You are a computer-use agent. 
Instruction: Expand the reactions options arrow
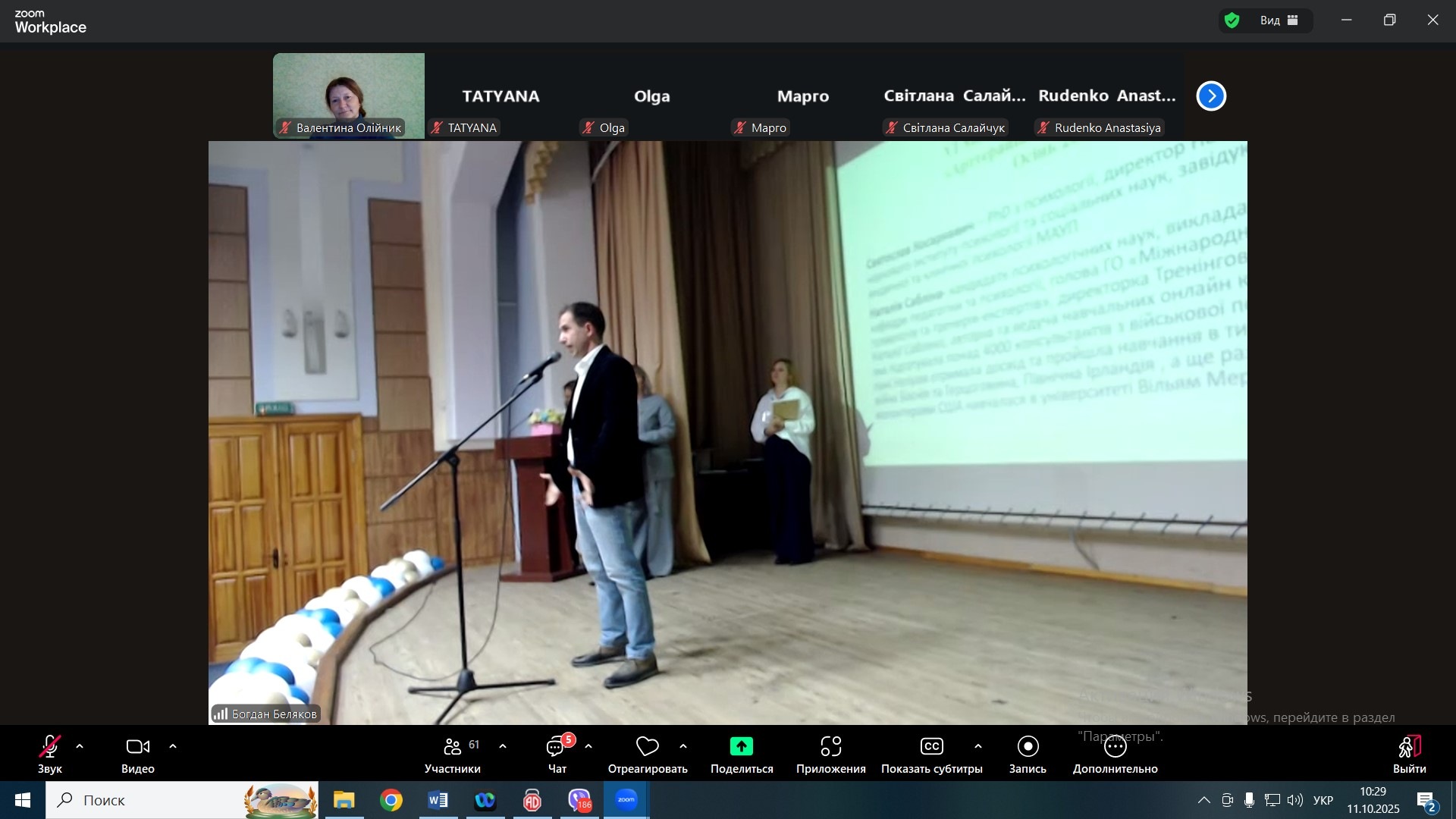pyautogui.click(x=683, y=747)
